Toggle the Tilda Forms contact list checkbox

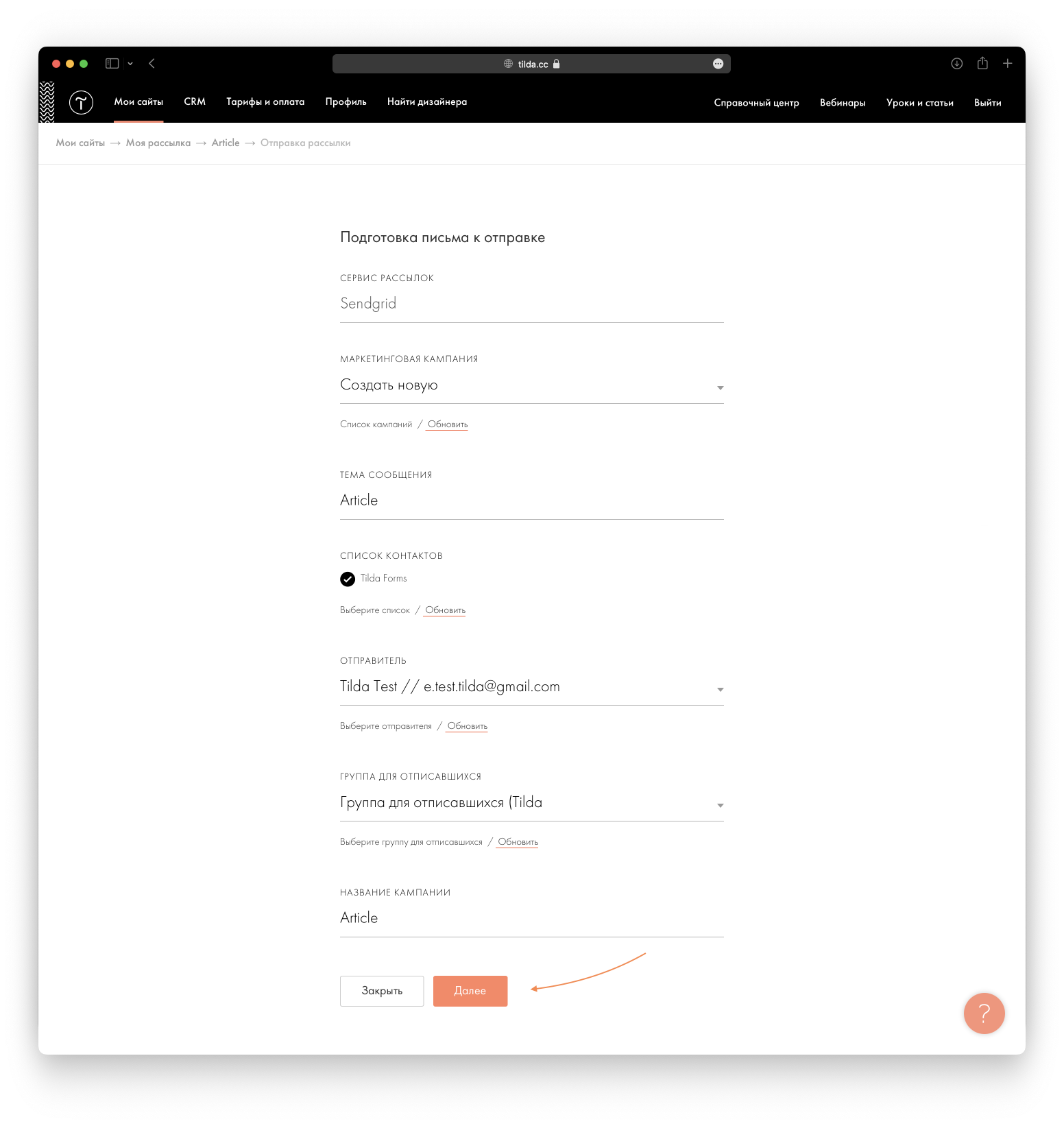click(x=348, y=579)
